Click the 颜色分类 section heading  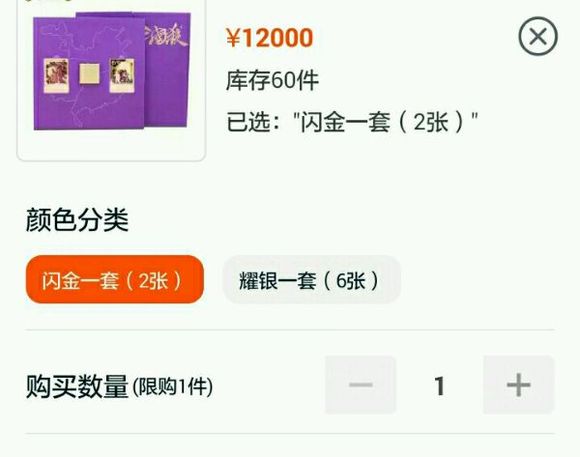tap(77, 220)
